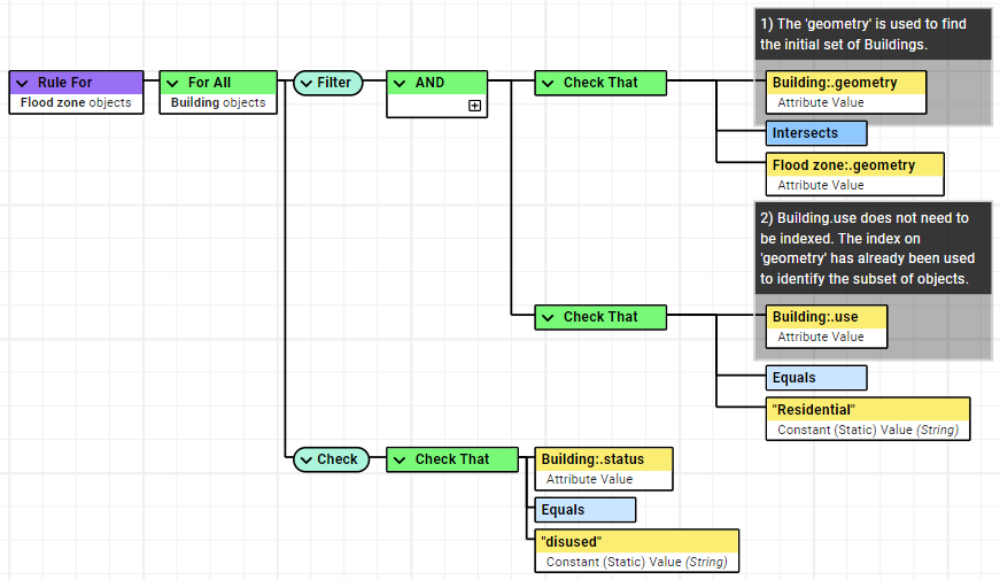Click the chevron icon on the Check node

(x=306, y=459)
